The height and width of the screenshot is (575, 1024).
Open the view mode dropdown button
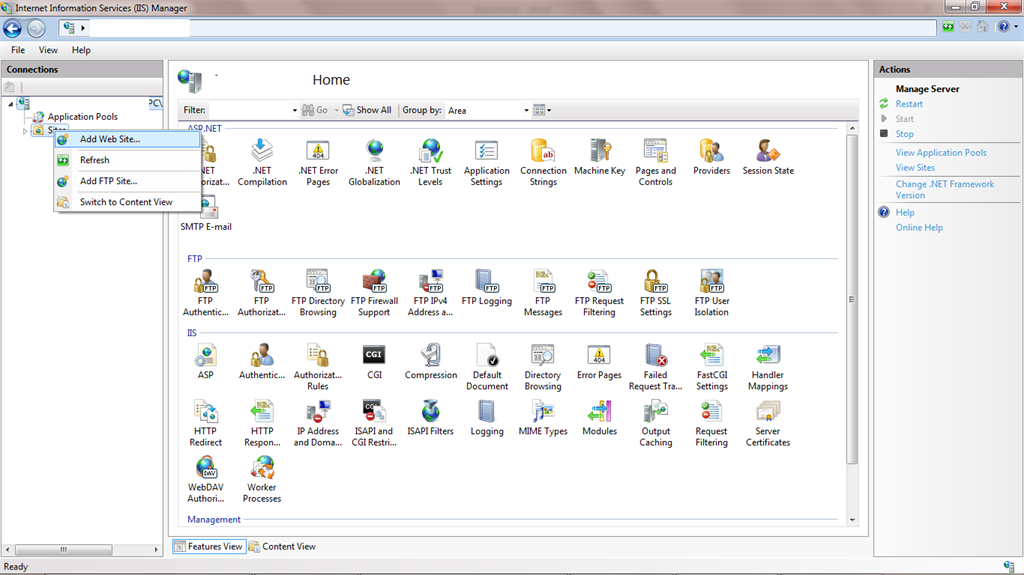542,110
